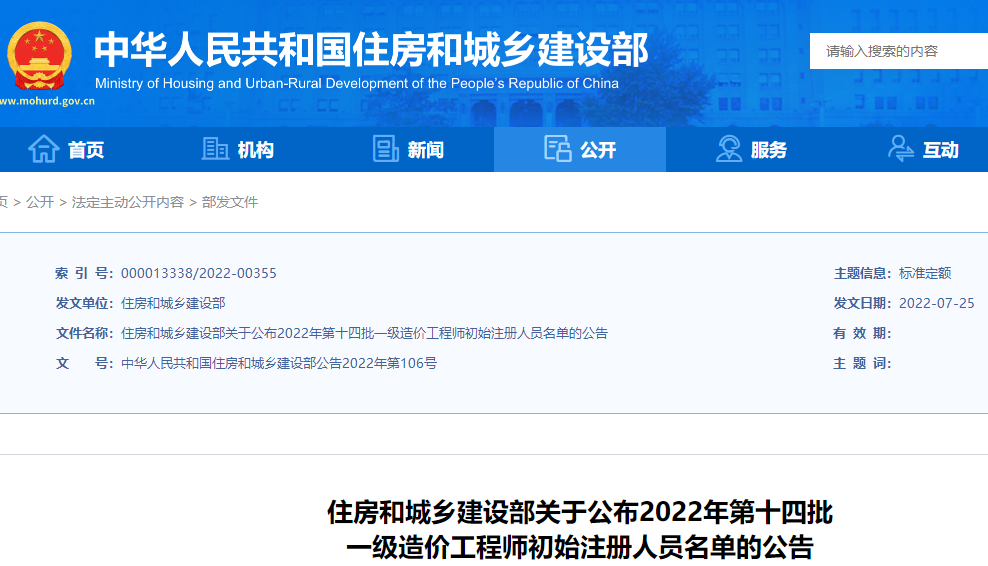Click the national emblem logo
988x566 pixels.
pos(40,55)
